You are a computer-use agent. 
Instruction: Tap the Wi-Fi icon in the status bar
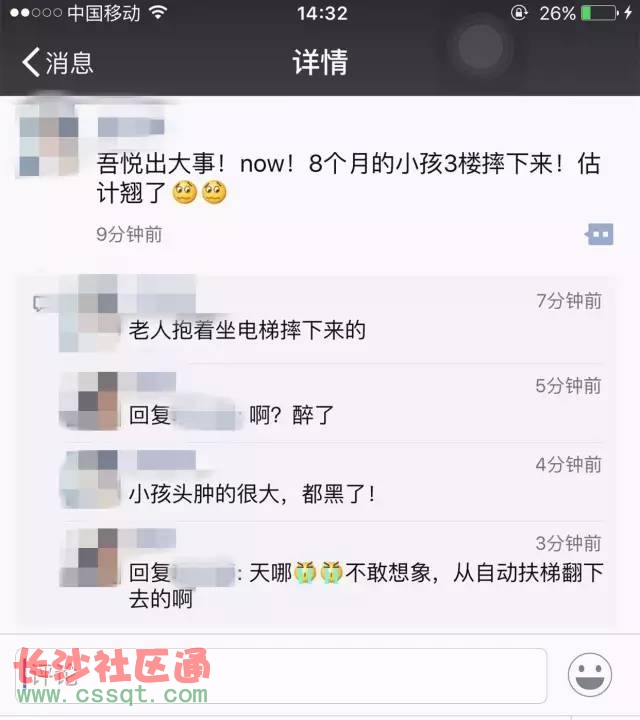tap(157, 13)
